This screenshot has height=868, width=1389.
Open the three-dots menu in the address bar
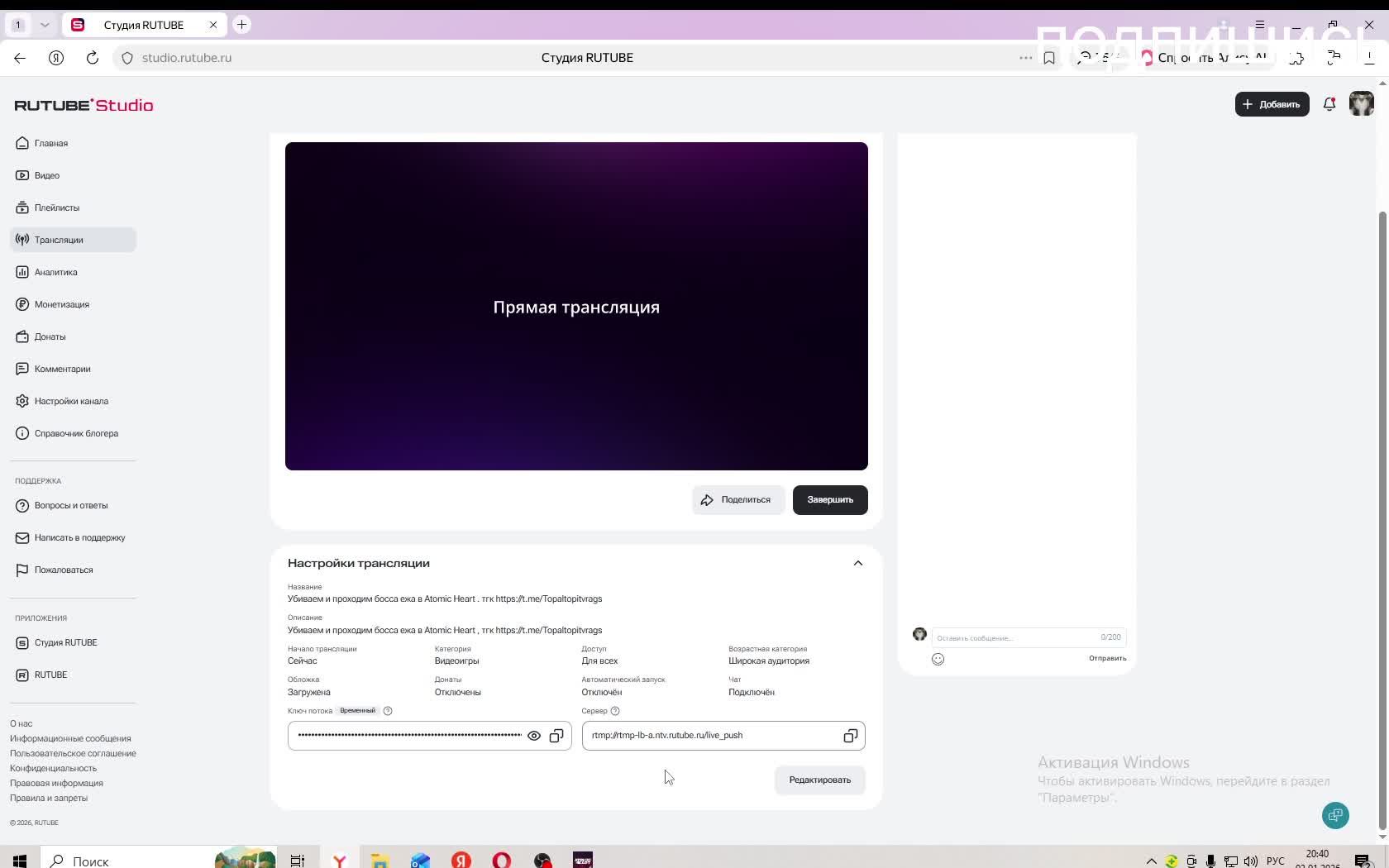[1025, 58]
